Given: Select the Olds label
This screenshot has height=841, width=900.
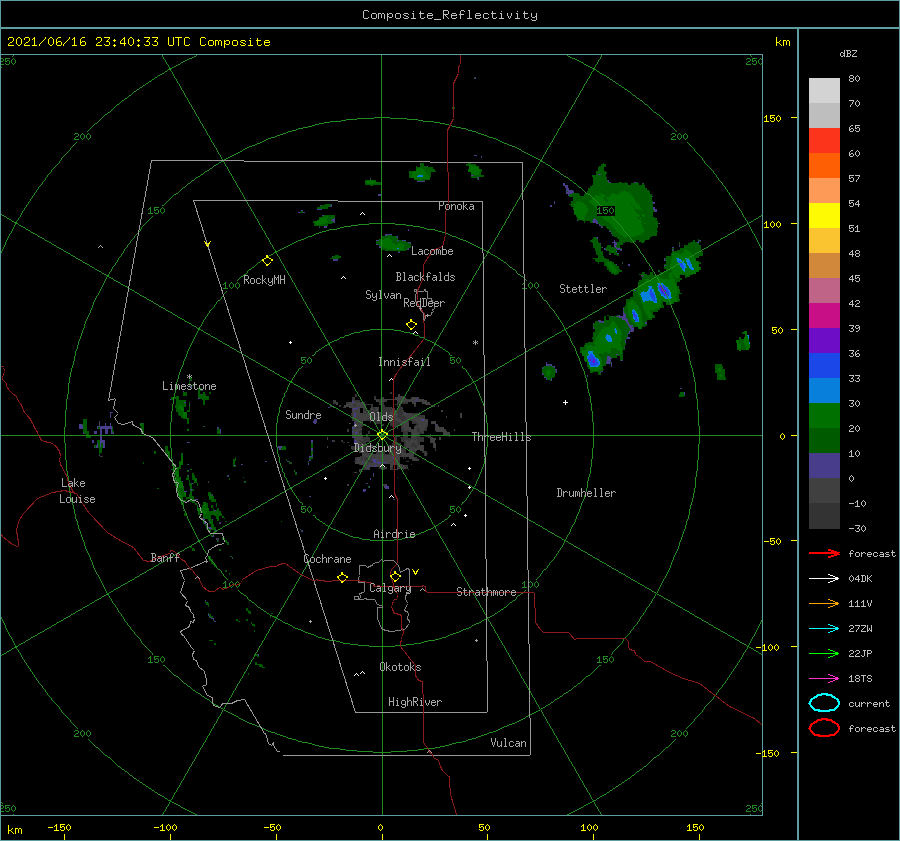Looking at the screenshot, I should click(x=381, y=417).
